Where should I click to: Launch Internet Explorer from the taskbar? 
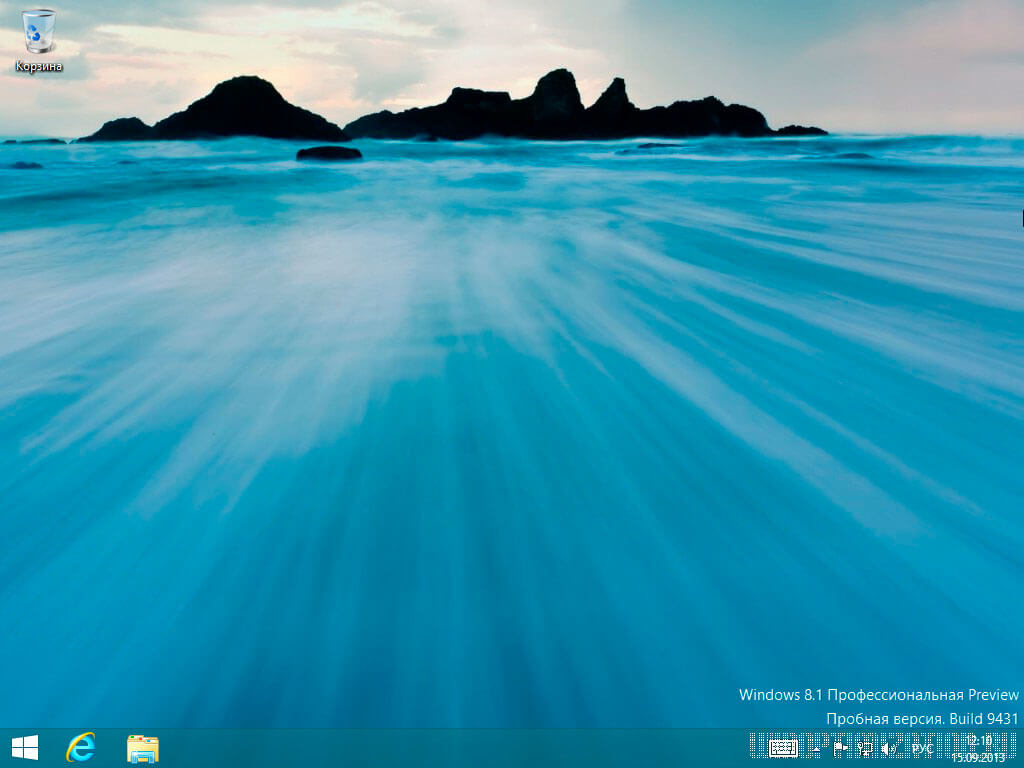click(80, 748)
